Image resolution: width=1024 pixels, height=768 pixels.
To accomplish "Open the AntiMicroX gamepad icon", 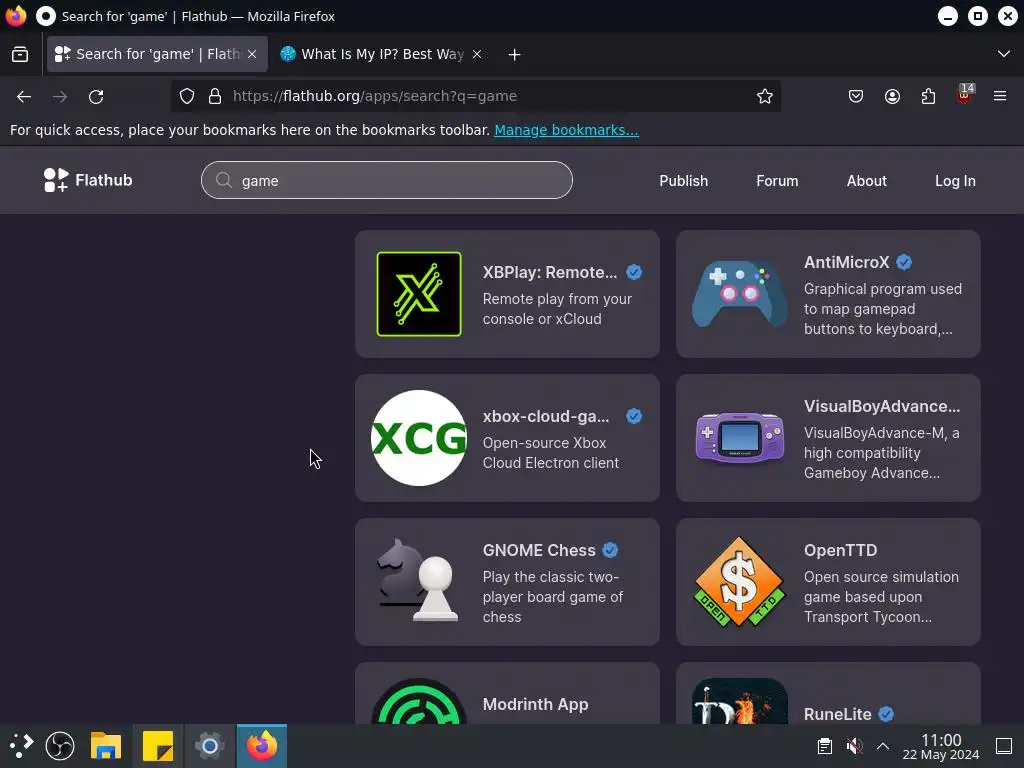I will pos(739,294).
